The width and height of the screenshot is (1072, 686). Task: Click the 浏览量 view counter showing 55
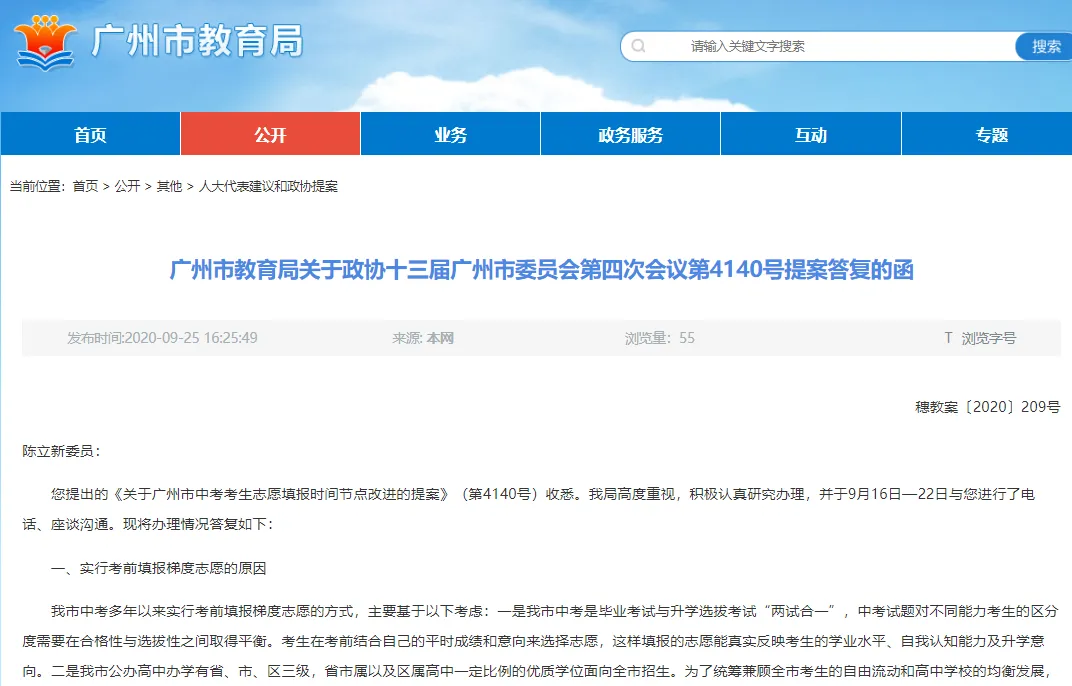[657, 338]
